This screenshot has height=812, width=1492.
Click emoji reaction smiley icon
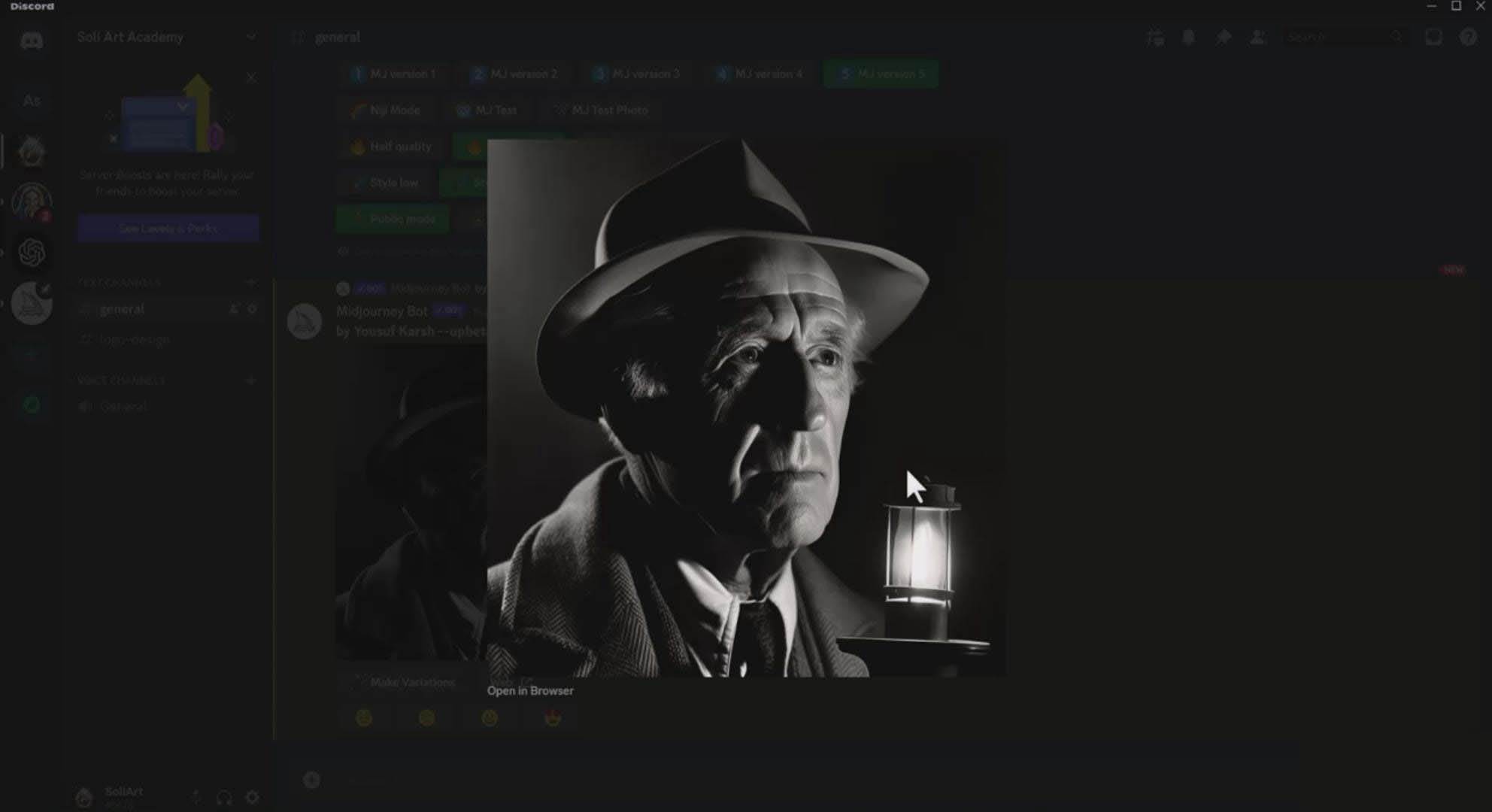coord(489,717)
